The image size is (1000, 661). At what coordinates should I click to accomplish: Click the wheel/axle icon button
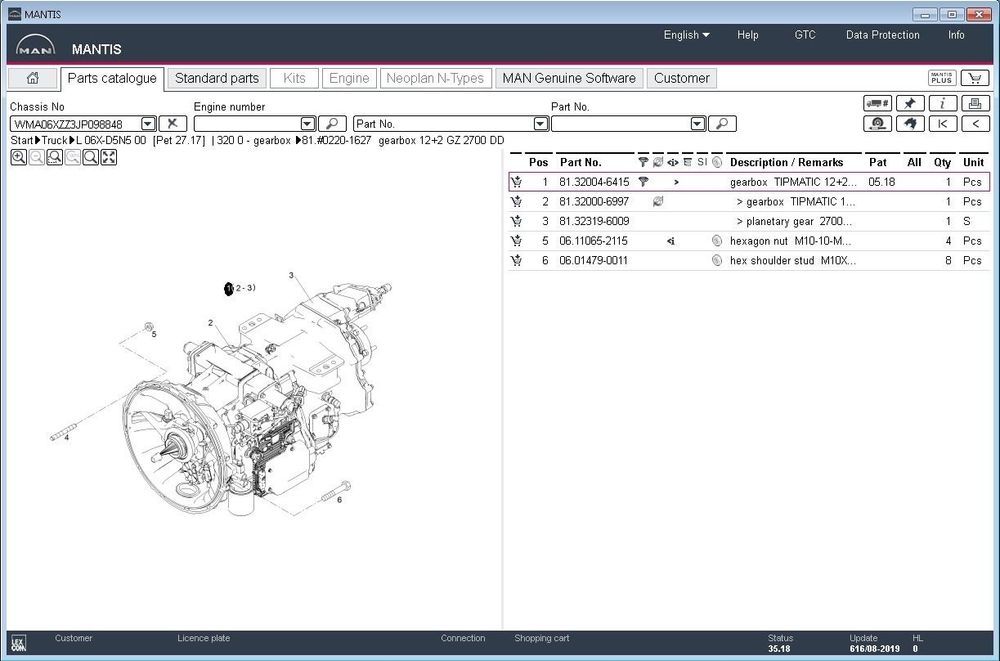pos(878,124)
